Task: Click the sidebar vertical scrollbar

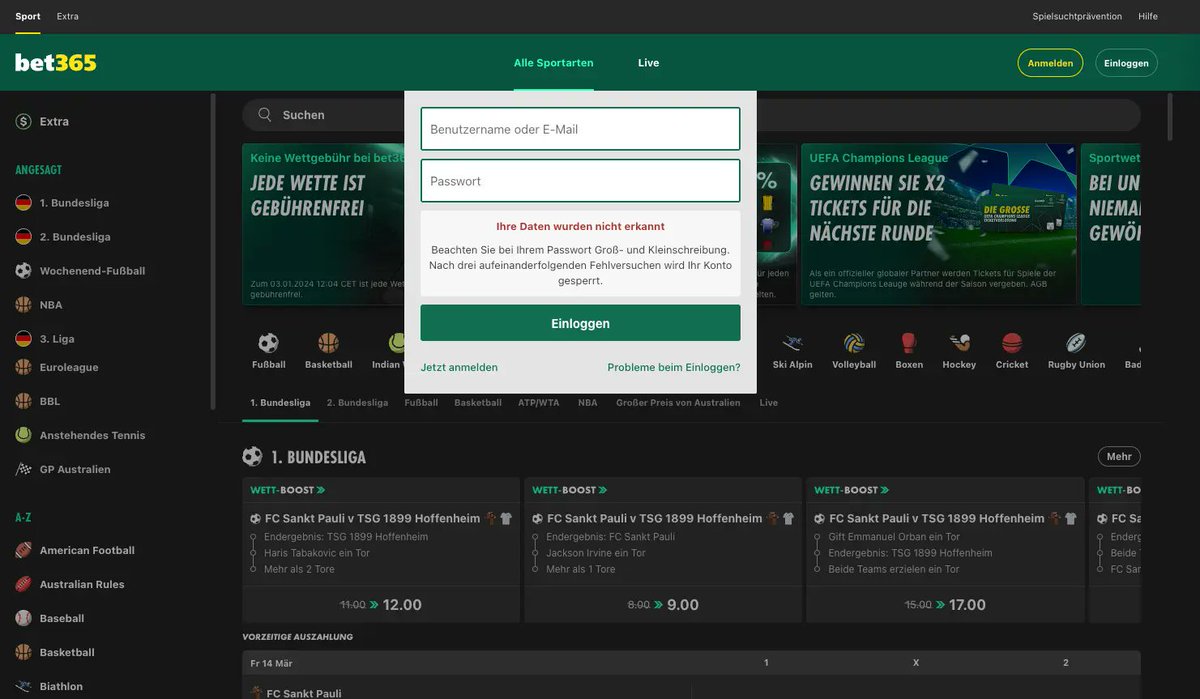Action: click(x=212, y=252)
